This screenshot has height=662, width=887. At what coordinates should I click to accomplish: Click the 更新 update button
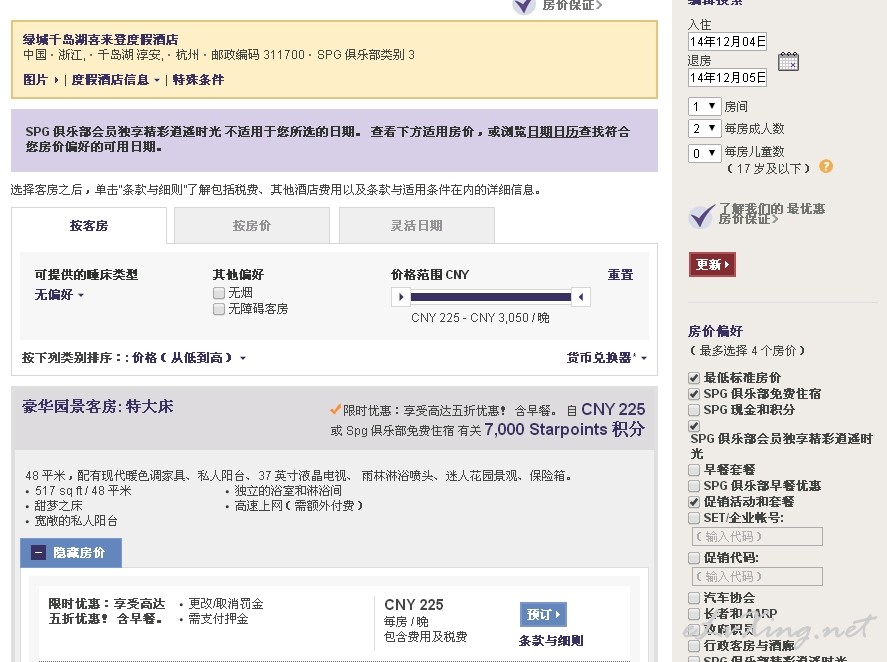point(712,264)
